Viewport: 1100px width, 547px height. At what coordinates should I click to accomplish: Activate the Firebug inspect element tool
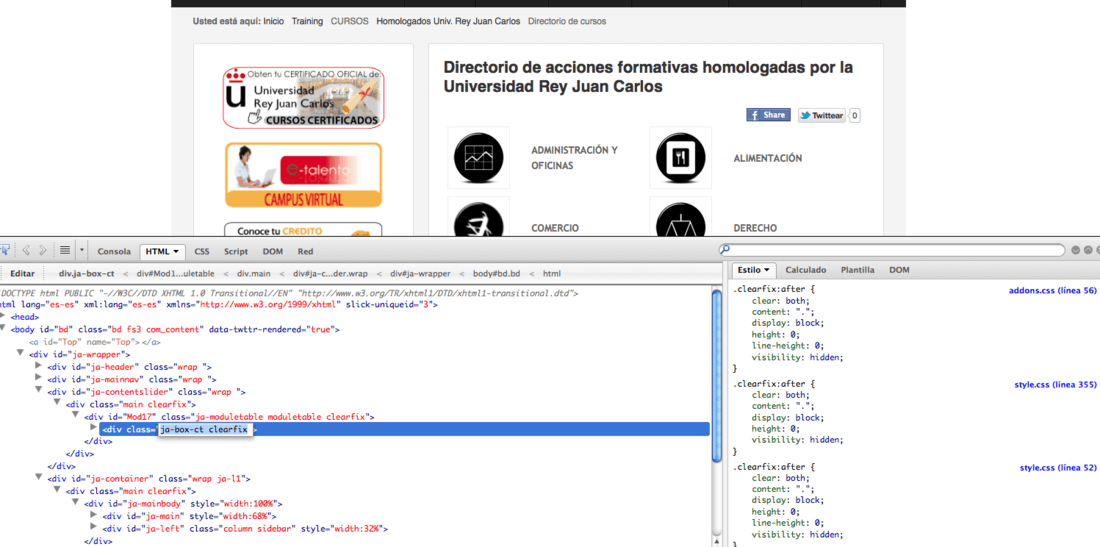[4, 250]
